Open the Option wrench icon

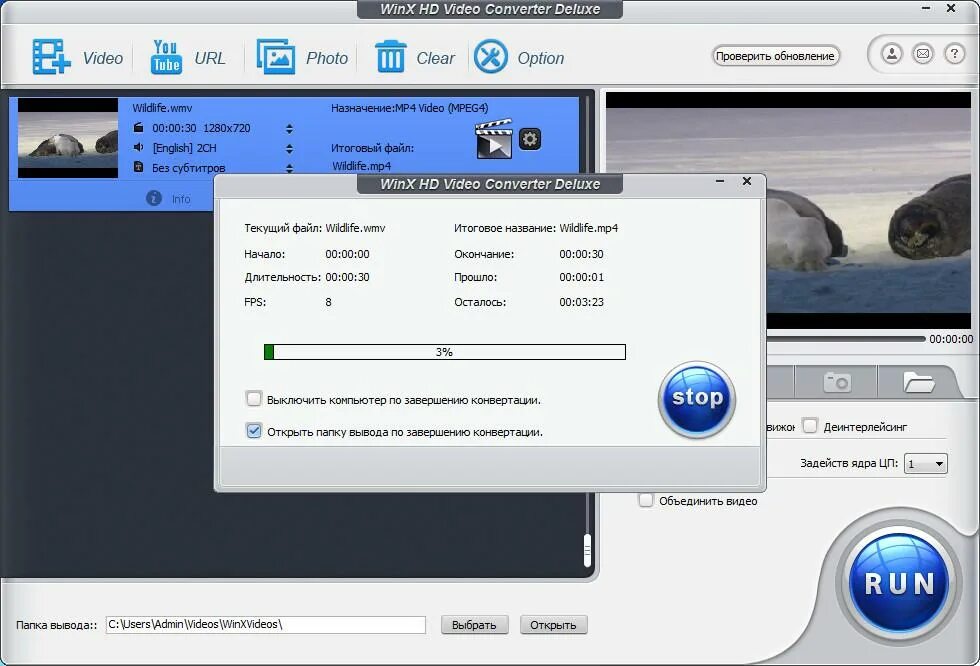coord(491,57)
